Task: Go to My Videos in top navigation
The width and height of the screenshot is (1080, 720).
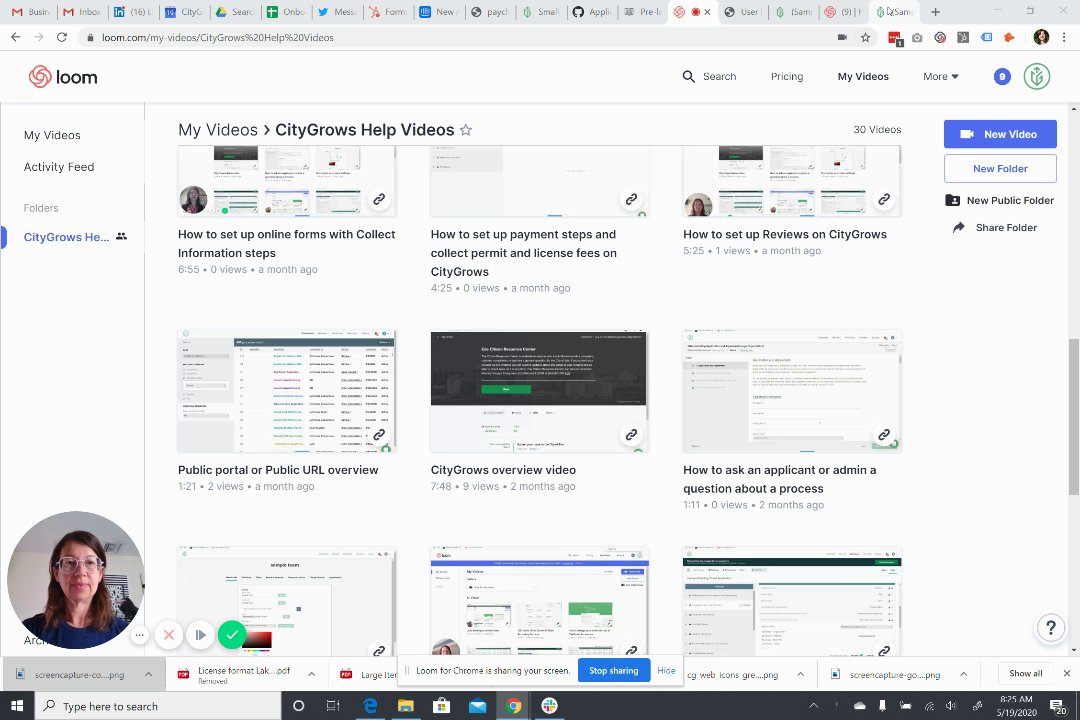Action: [x=863, y=76]
